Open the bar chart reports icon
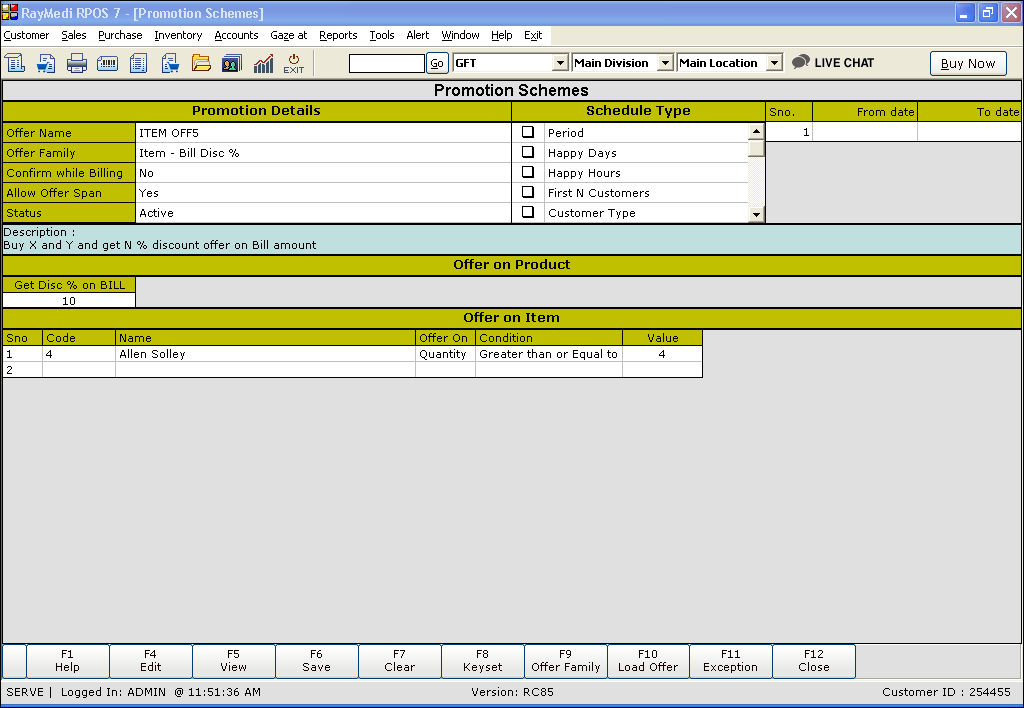The width and height of the screenshot is (1024, 708). click(x=263, y=63)
